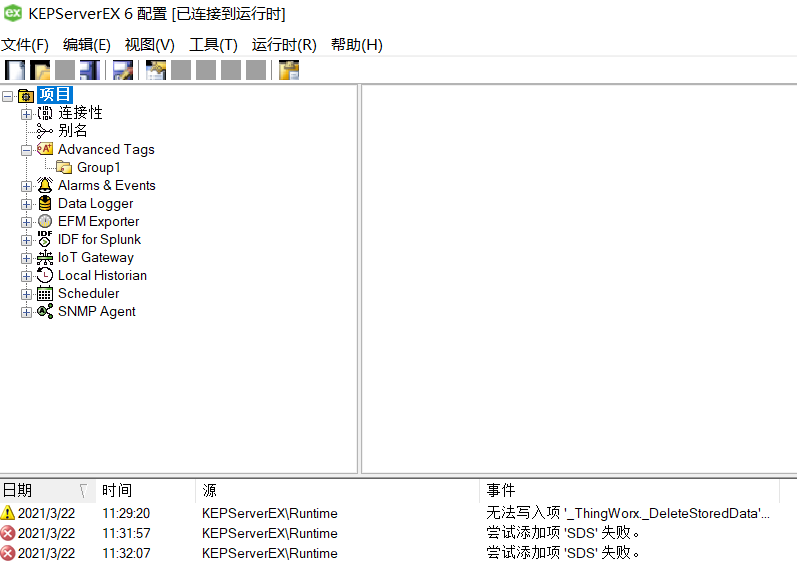Click the IoT Gateway network icon
Screen dimensions: 797x563
coord(45,257)
